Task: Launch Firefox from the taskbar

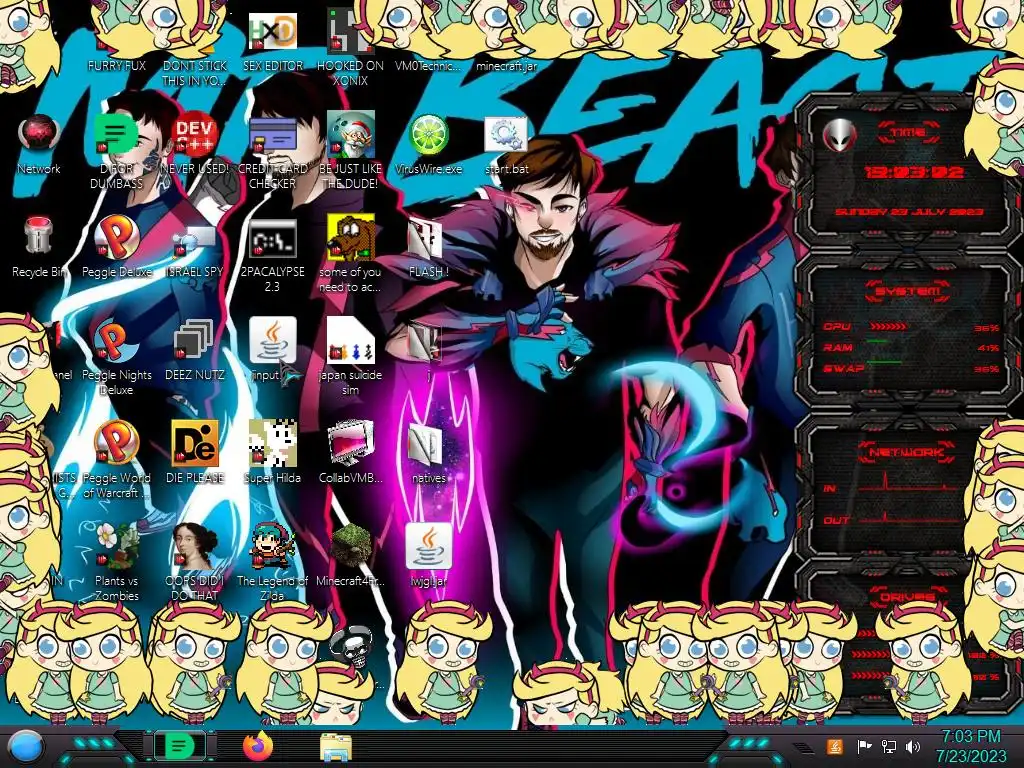Action: coord(258,746)
